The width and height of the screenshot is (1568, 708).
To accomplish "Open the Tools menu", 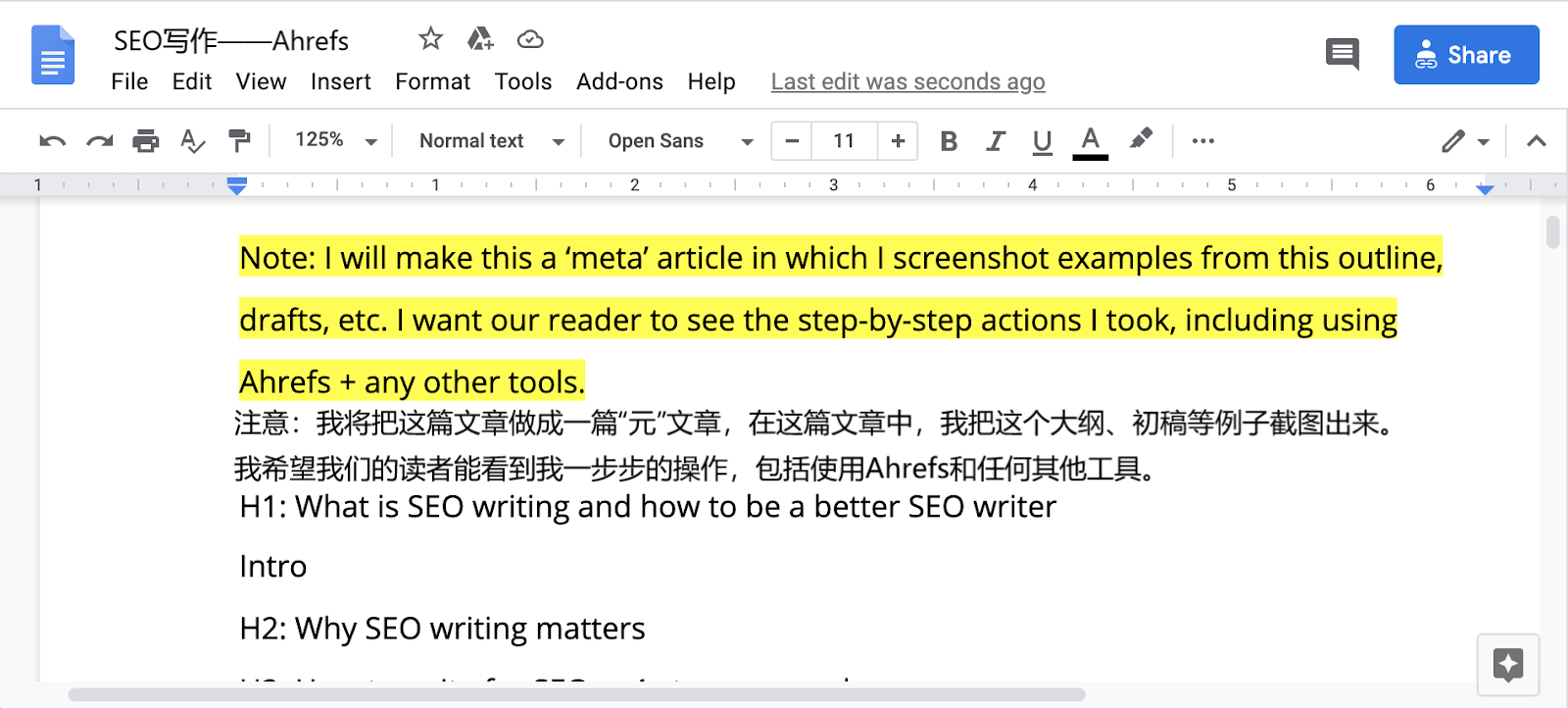I will (523, 81).
